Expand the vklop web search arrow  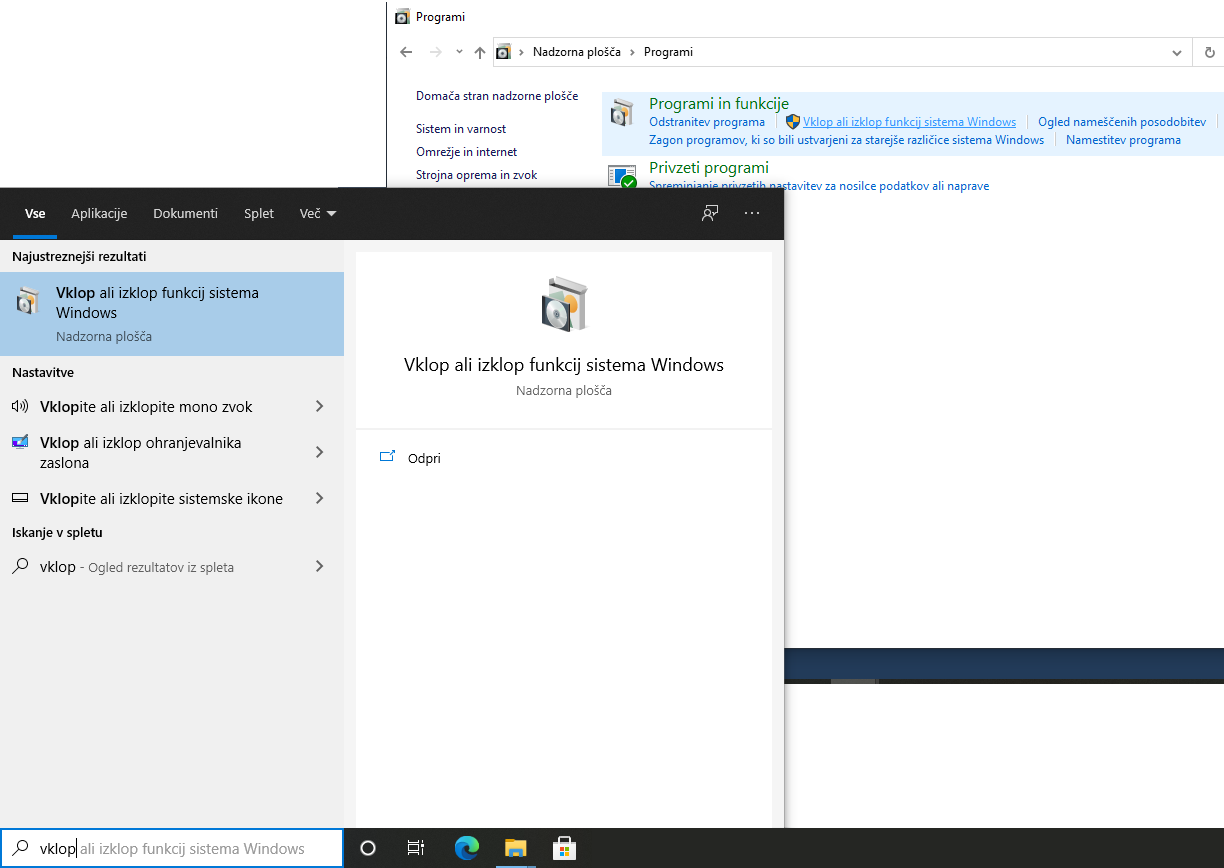coord(319,566)
